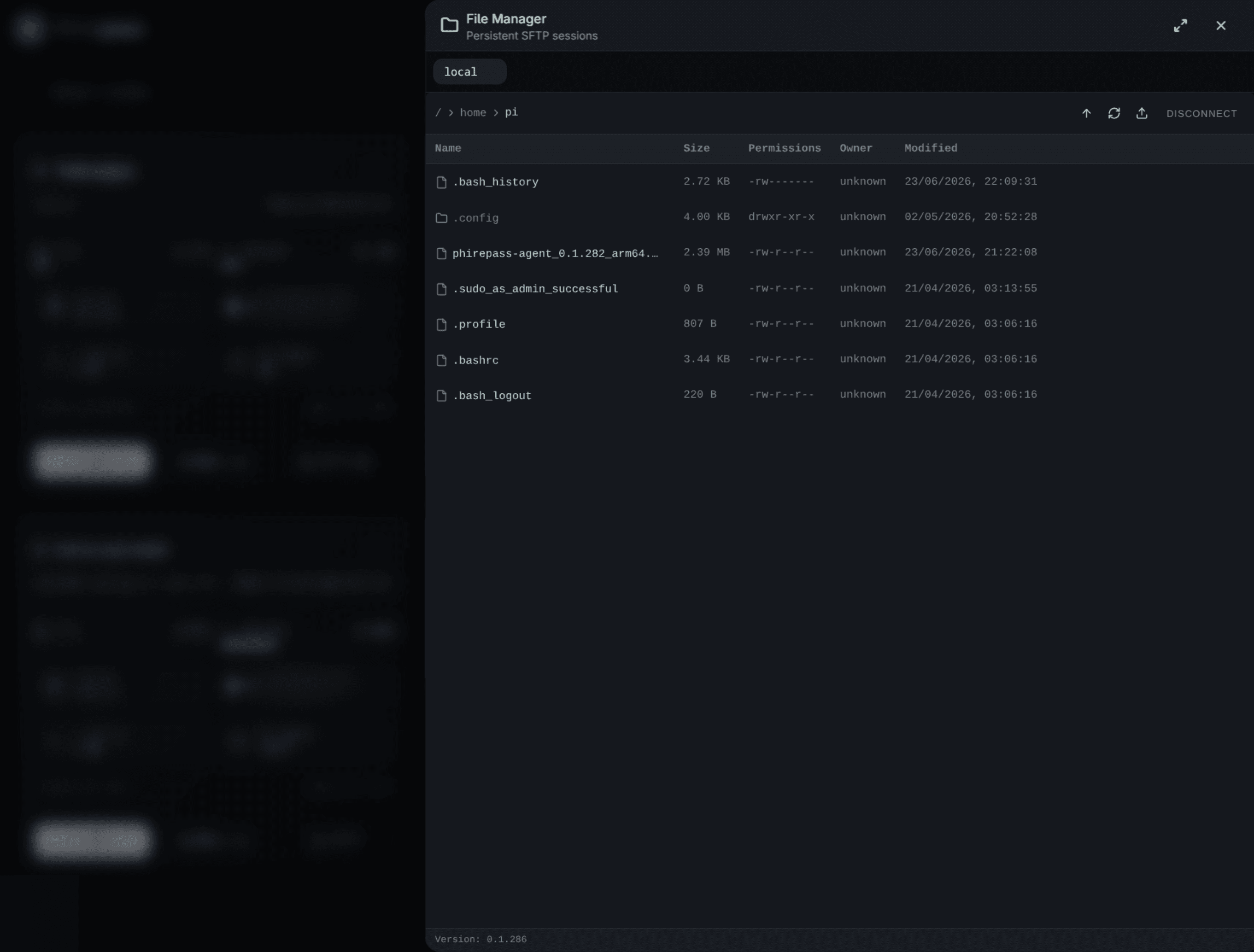Click modified date 23/06/2026, 21:22:08
The width and height of the screenshot is (1254, 952).
(x=971, y=252)
